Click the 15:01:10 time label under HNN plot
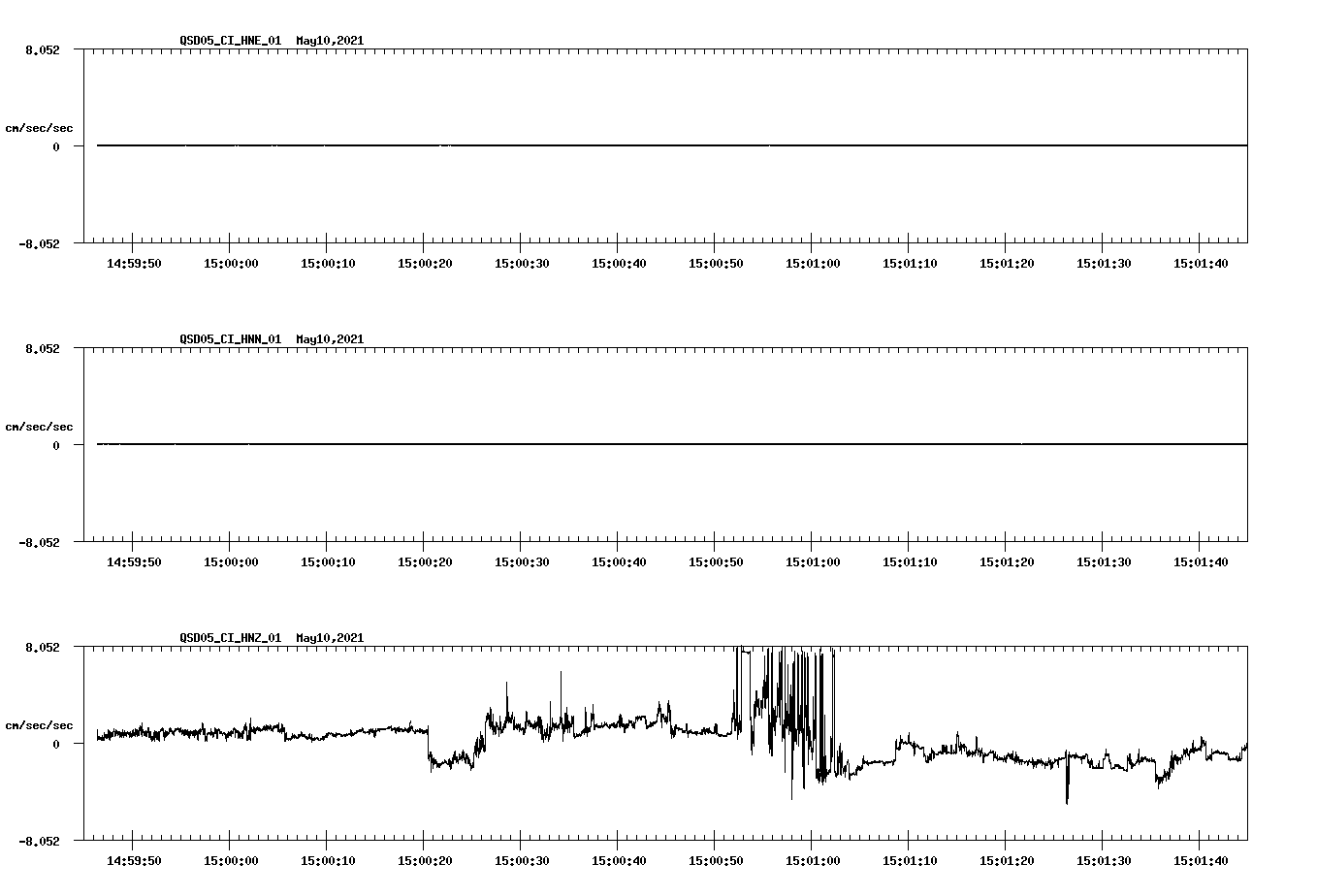 point(910,562)
